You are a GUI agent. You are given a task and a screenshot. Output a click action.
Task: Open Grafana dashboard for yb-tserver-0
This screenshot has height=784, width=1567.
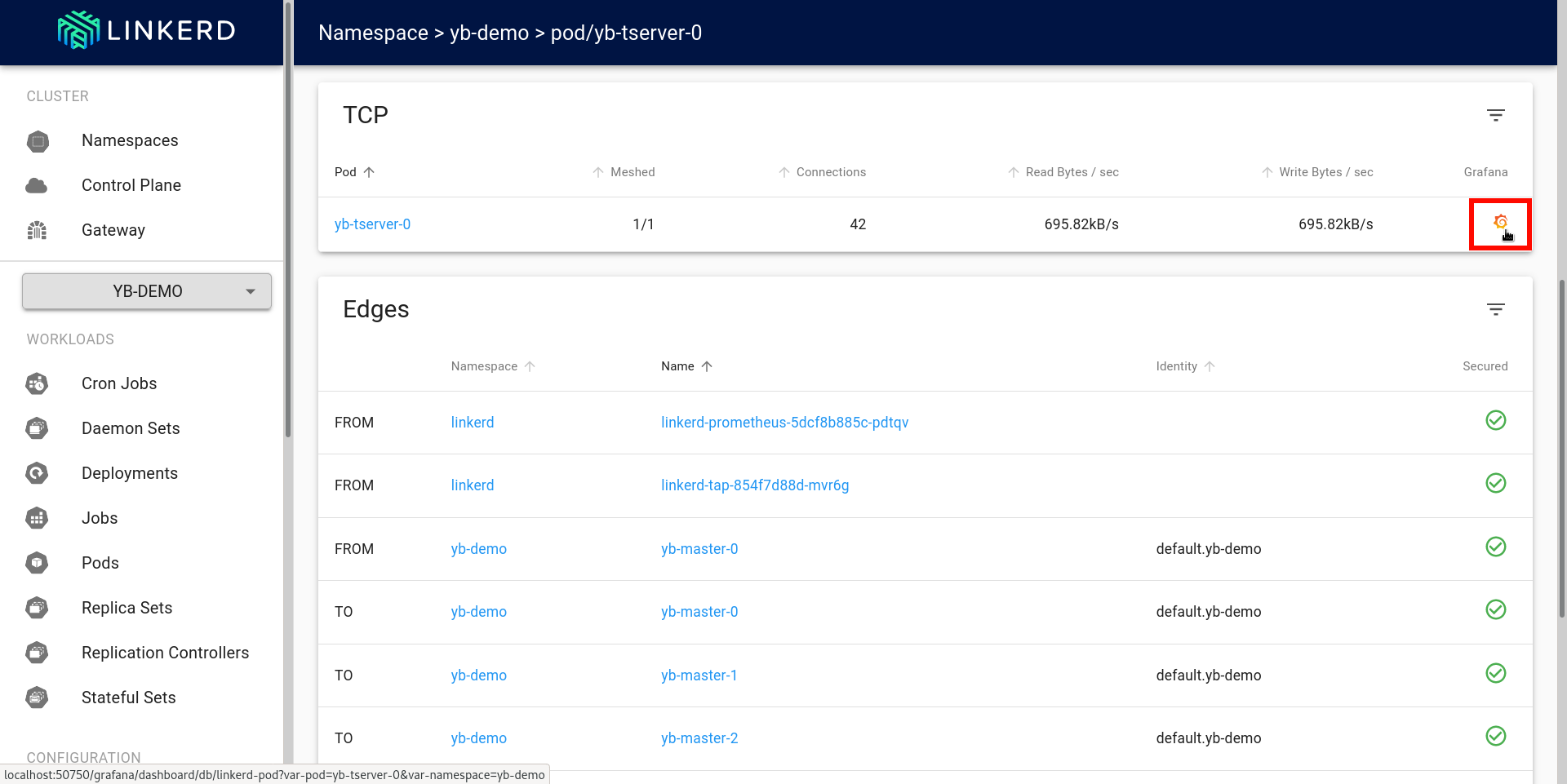(x=1500, y=223)
